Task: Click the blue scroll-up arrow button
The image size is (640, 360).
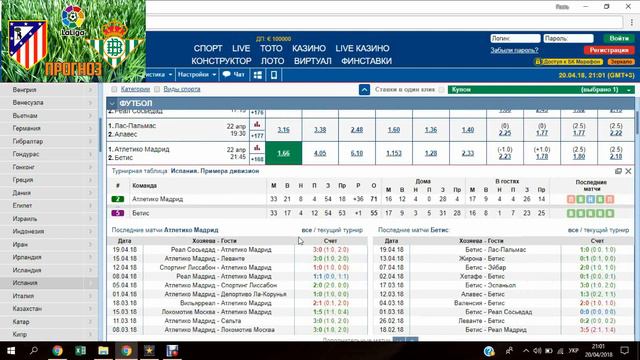Action: [x=364, y=89]
